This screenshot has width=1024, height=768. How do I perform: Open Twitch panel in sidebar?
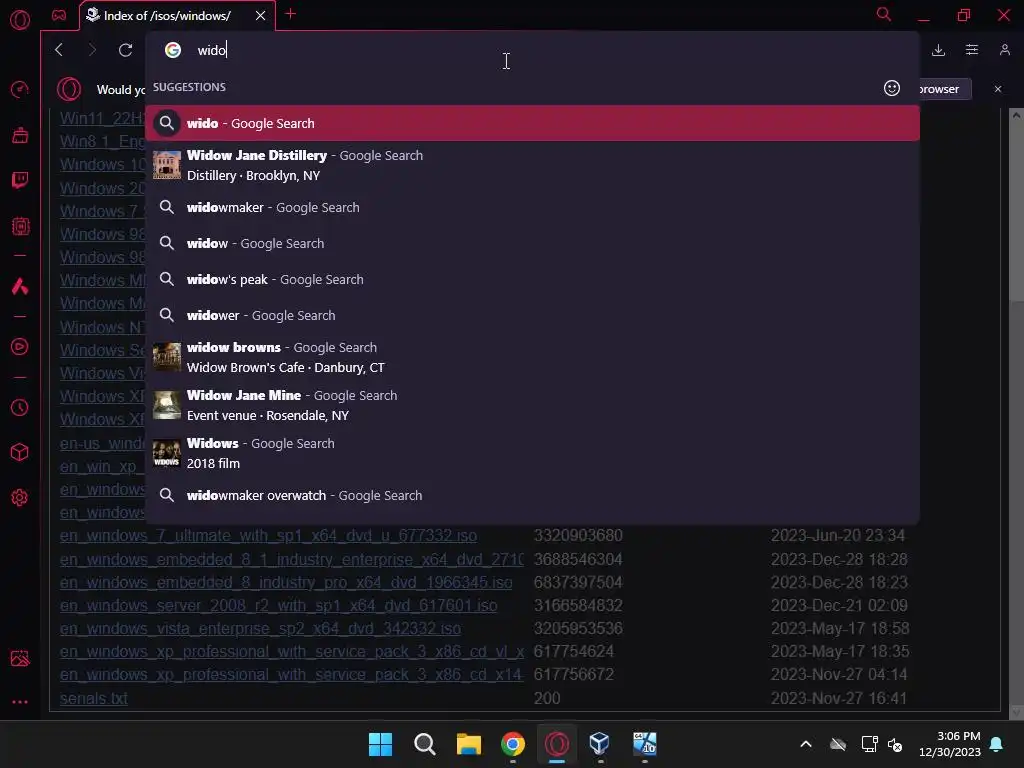point(20,180)
